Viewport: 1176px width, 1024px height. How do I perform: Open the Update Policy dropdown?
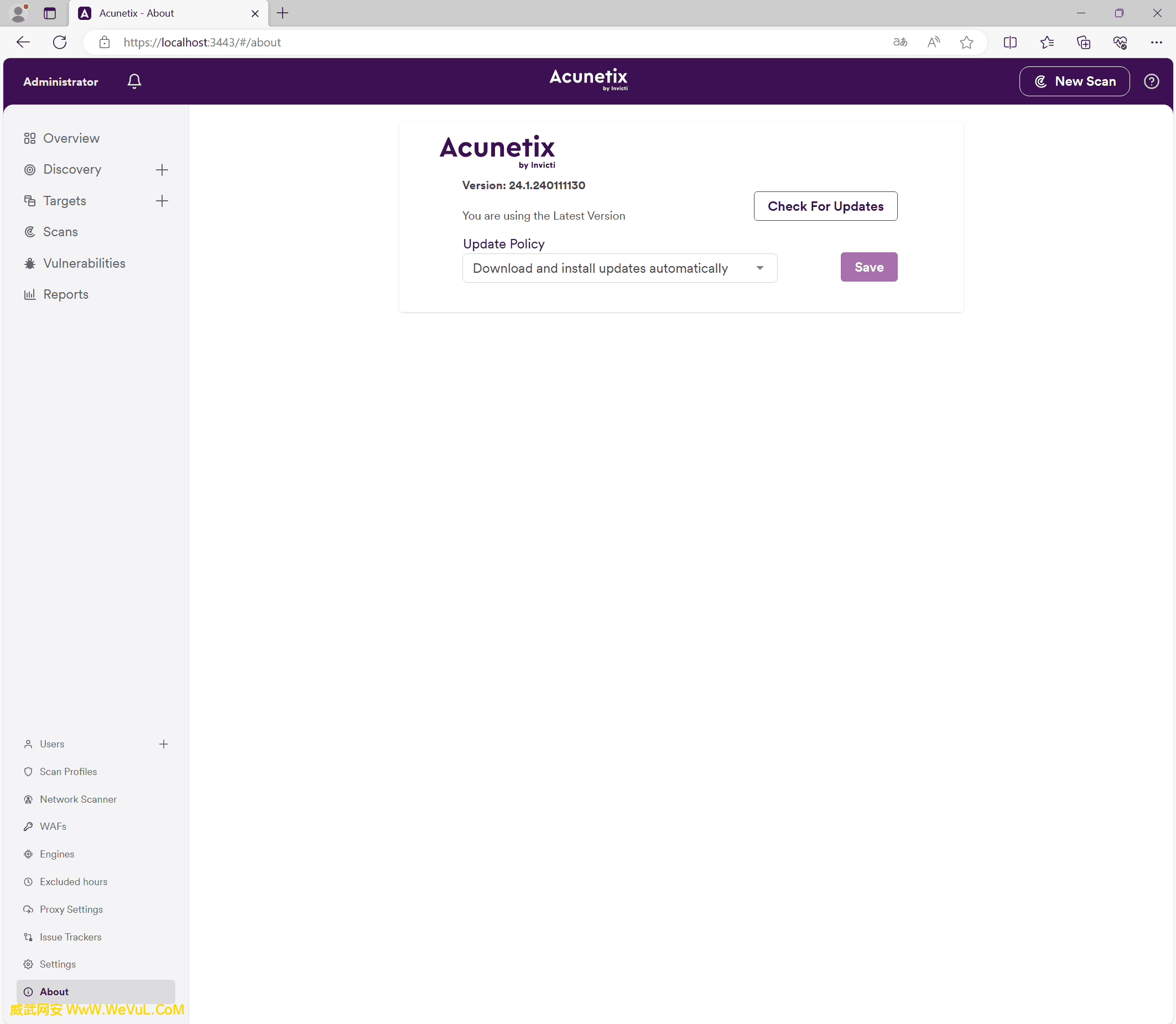pyautogui.click(x=619, y=268)
